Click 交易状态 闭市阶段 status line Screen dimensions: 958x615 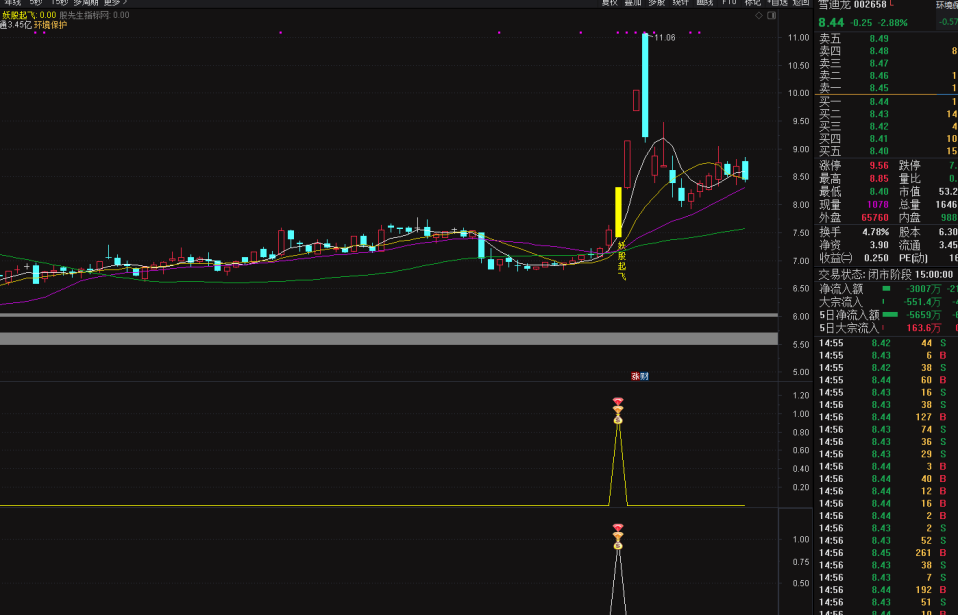885,275
